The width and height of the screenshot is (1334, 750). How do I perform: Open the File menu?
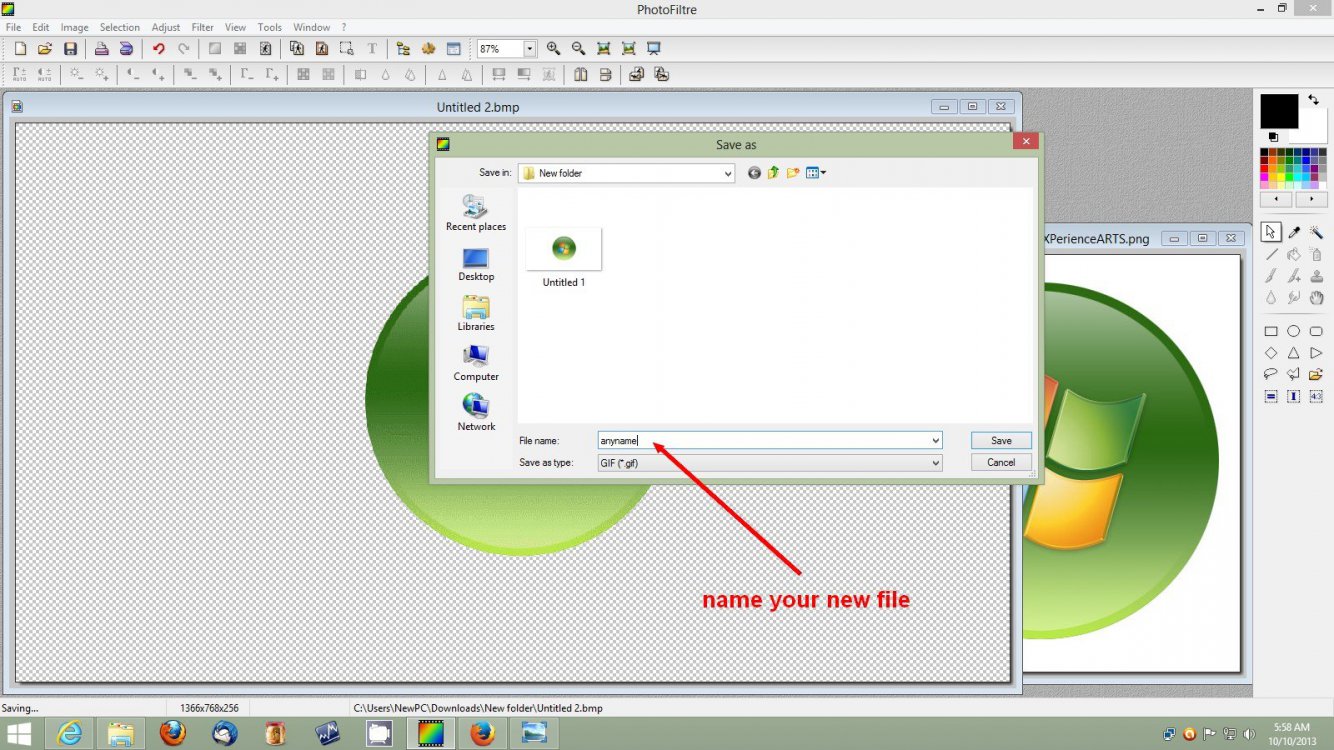click(x=13, y=27)
